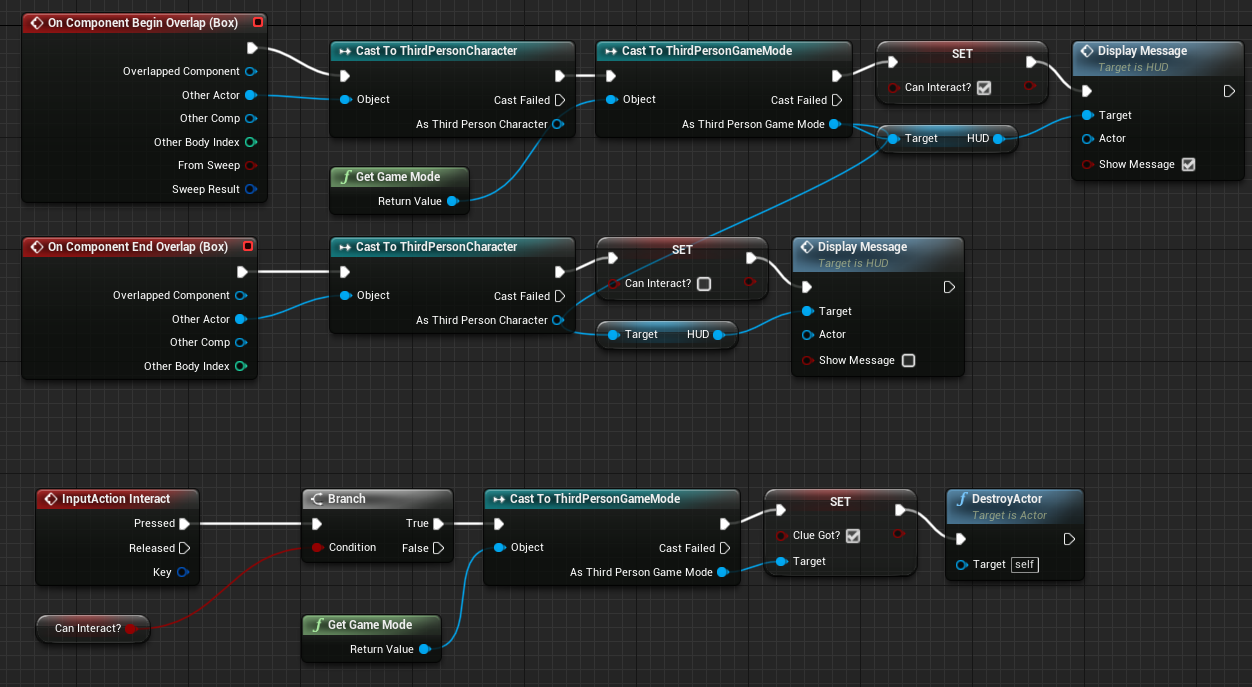Click the From Sweep boolean pin

pos(250,166)
